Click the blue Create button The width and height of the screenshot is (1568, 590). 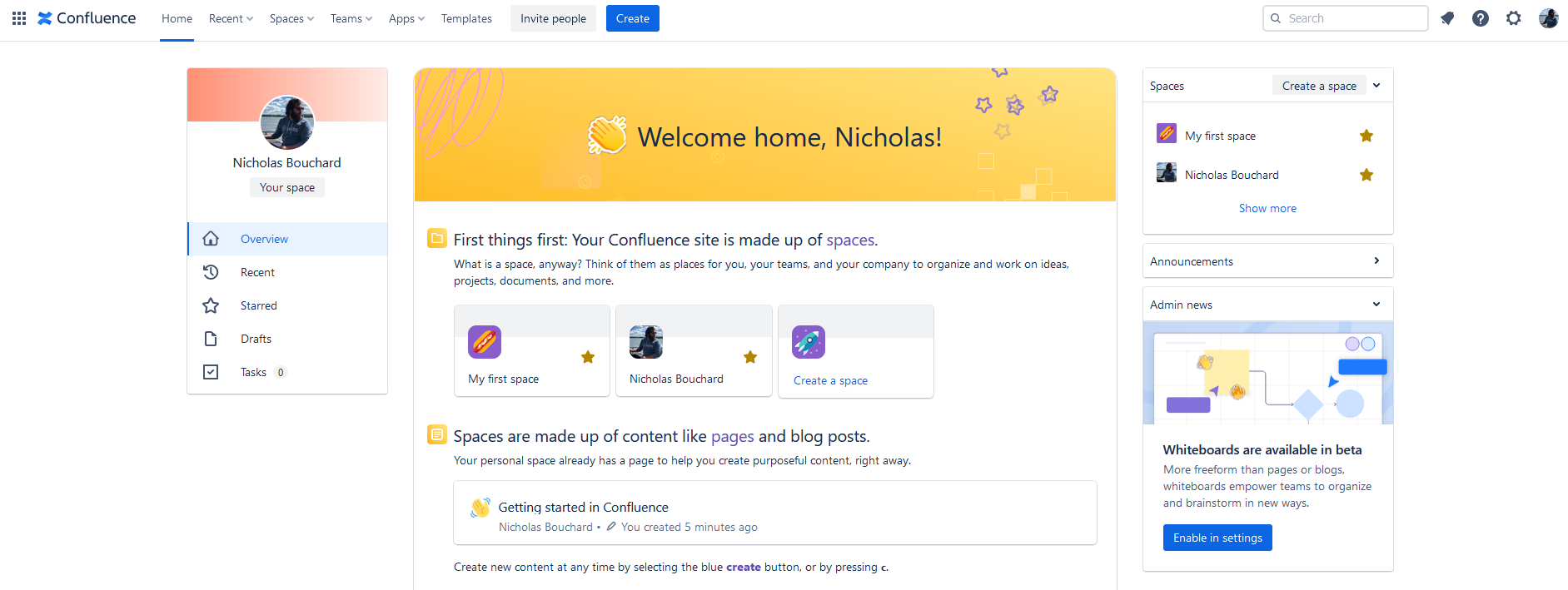coord(633,18)
